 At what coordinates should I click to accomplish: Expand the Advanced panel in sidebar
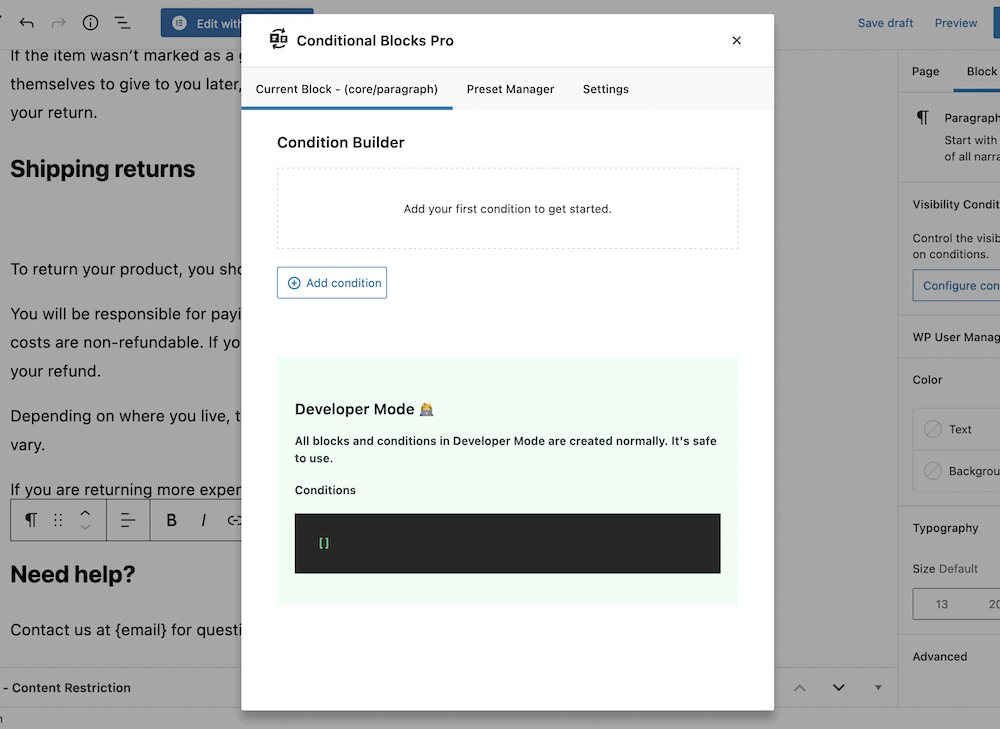click(x=950, y=656)
